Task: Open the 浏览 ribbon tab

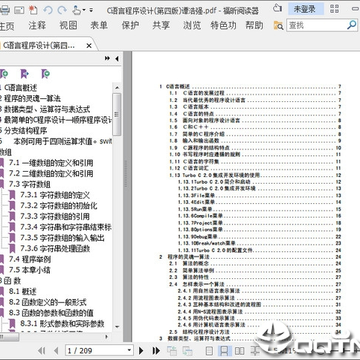Action: coord(192,25)
